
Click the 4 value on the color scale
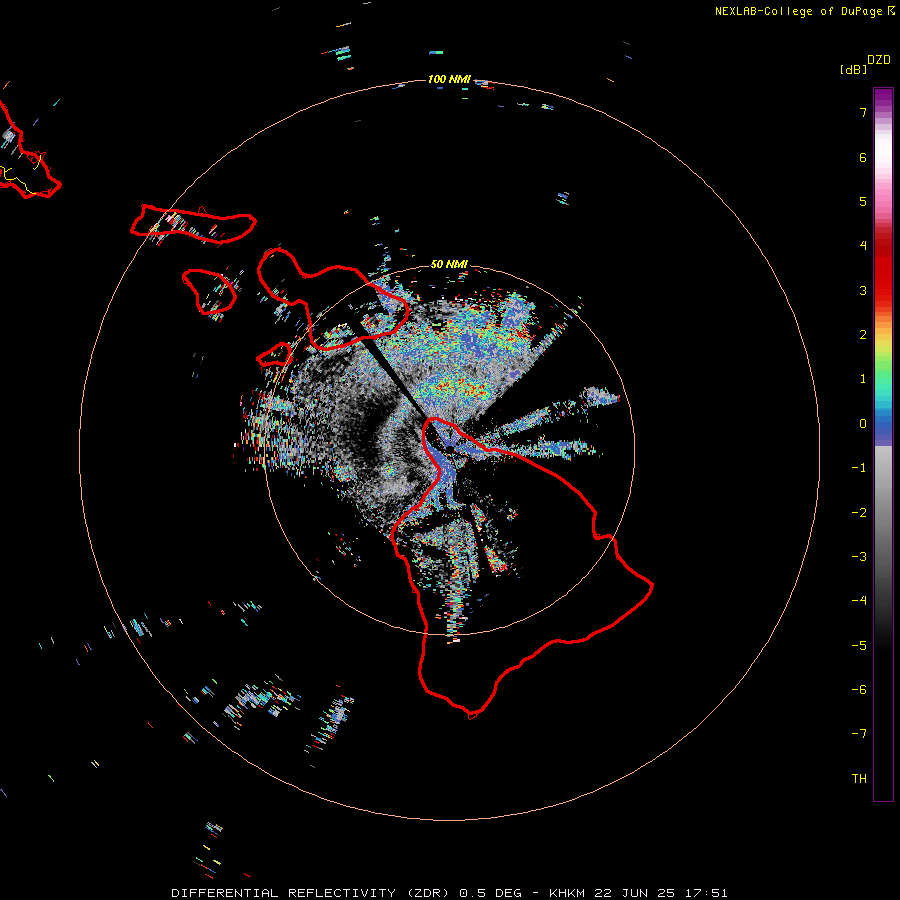coord(863,246)
